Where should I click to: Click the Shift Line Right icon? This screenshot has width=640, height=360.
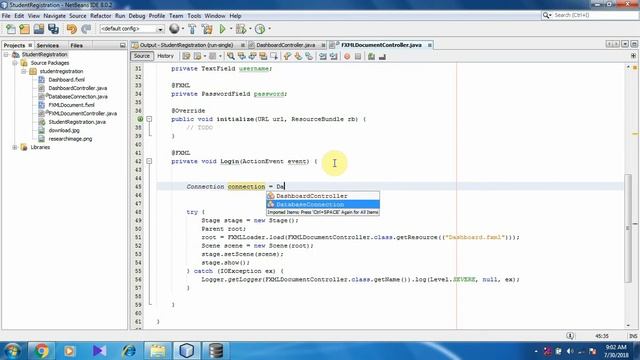tap(333, 56)
